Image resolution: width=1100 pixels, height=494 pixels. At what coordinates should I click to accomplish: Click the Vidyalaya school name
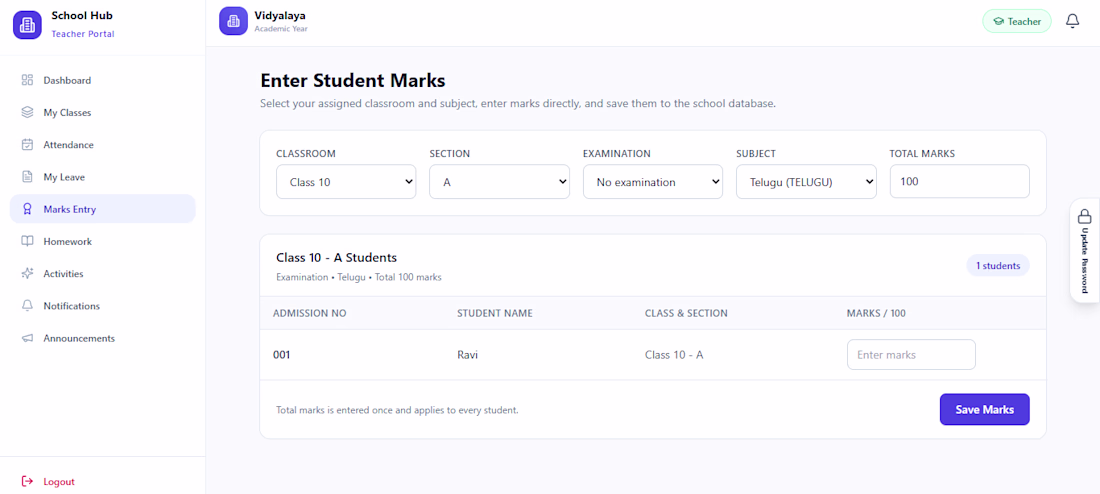(x=280, y=15)
